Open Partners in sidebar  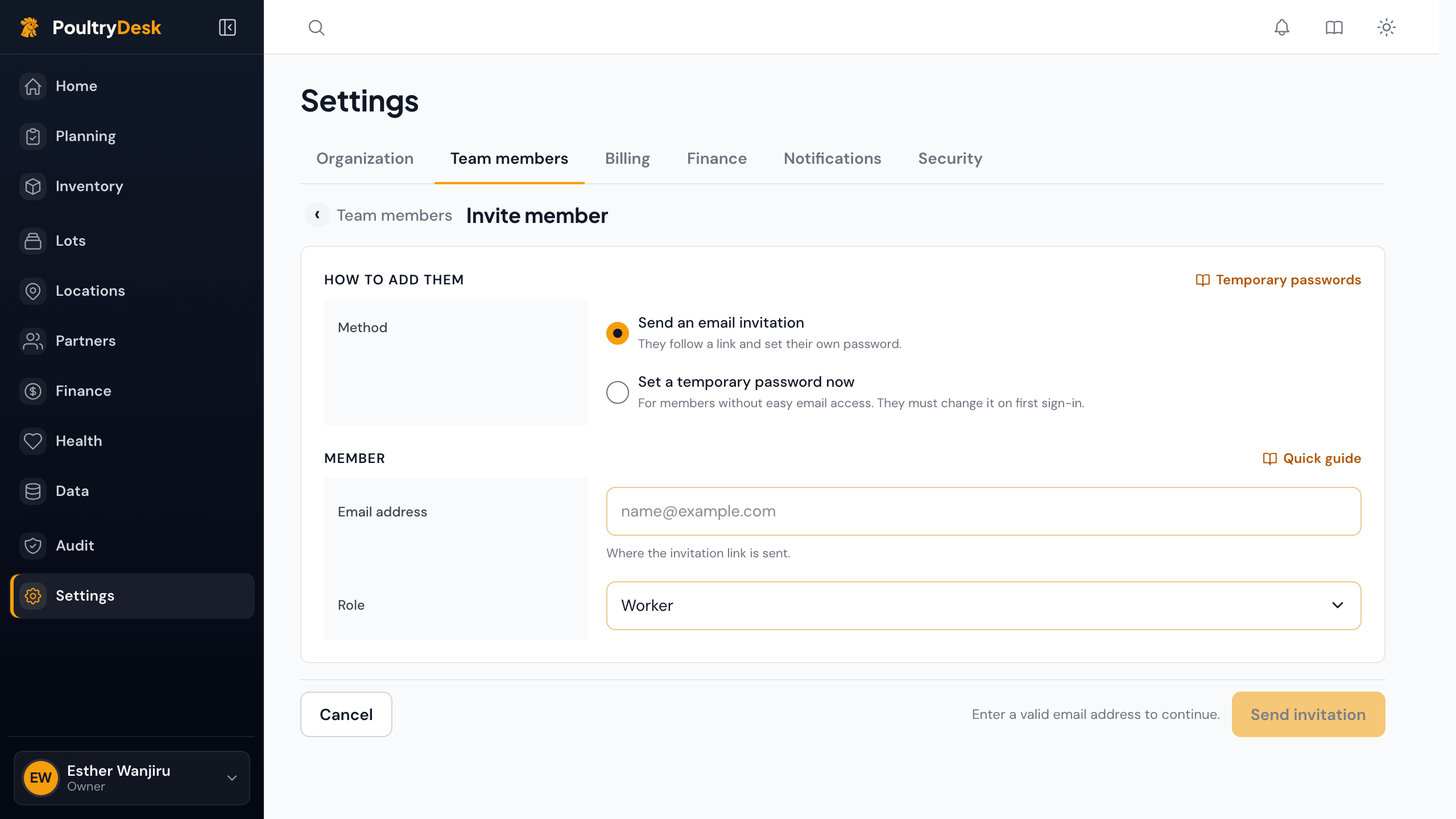click(x=132, y=341)
